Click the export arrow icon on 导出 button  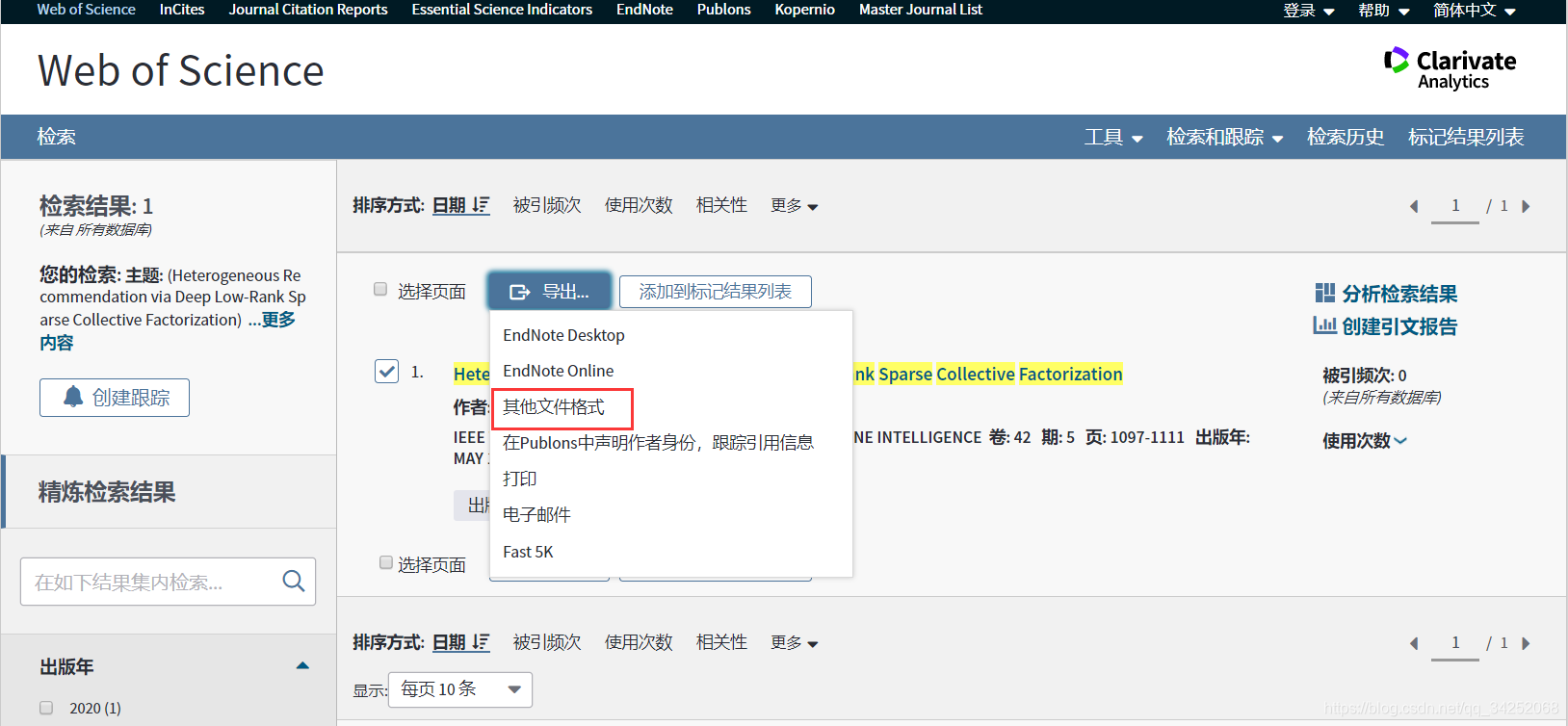tap(520, 292)
